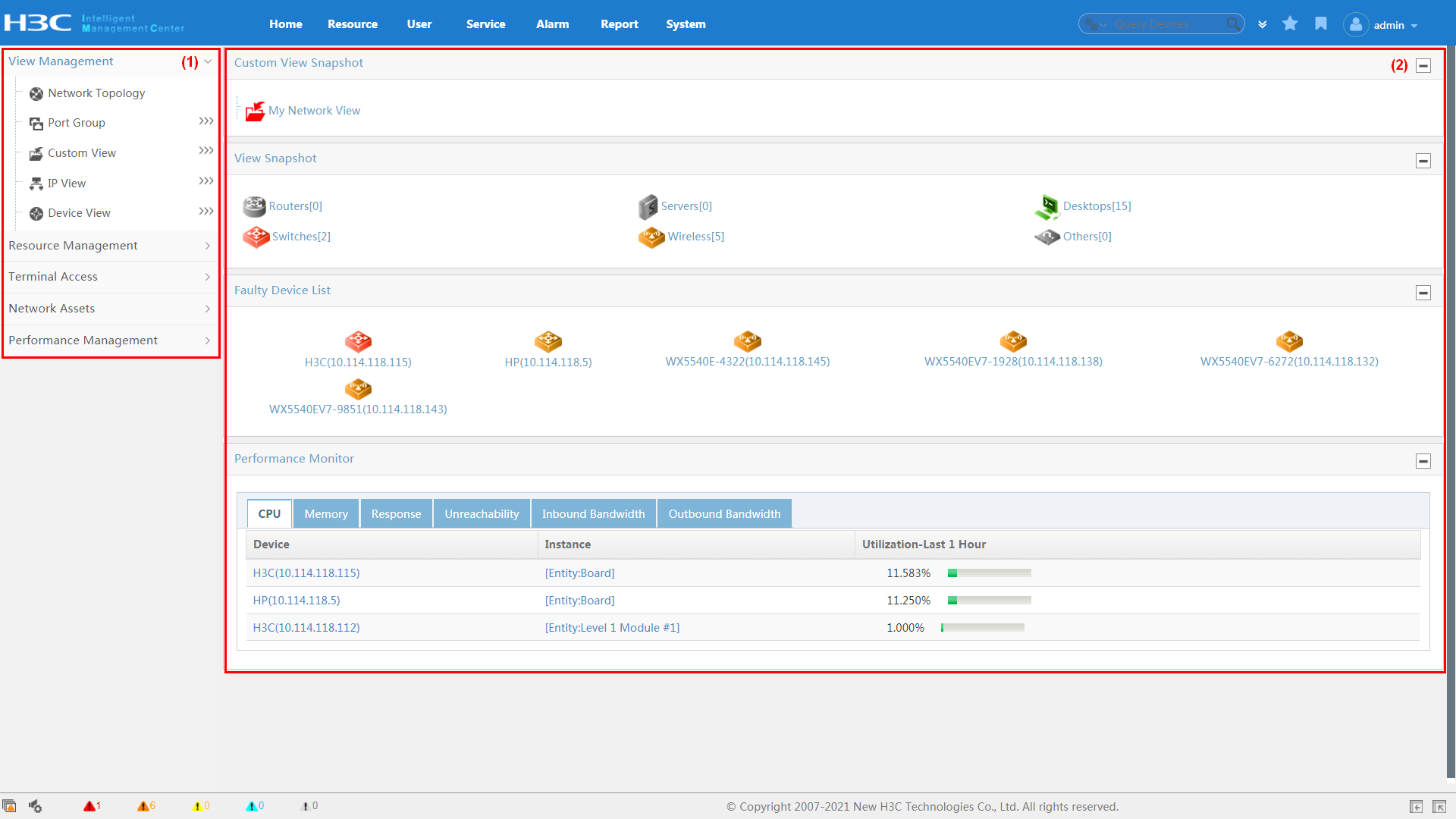Click the red Switches device icon
Screen dimensions: 1456x819
point(256,237)
